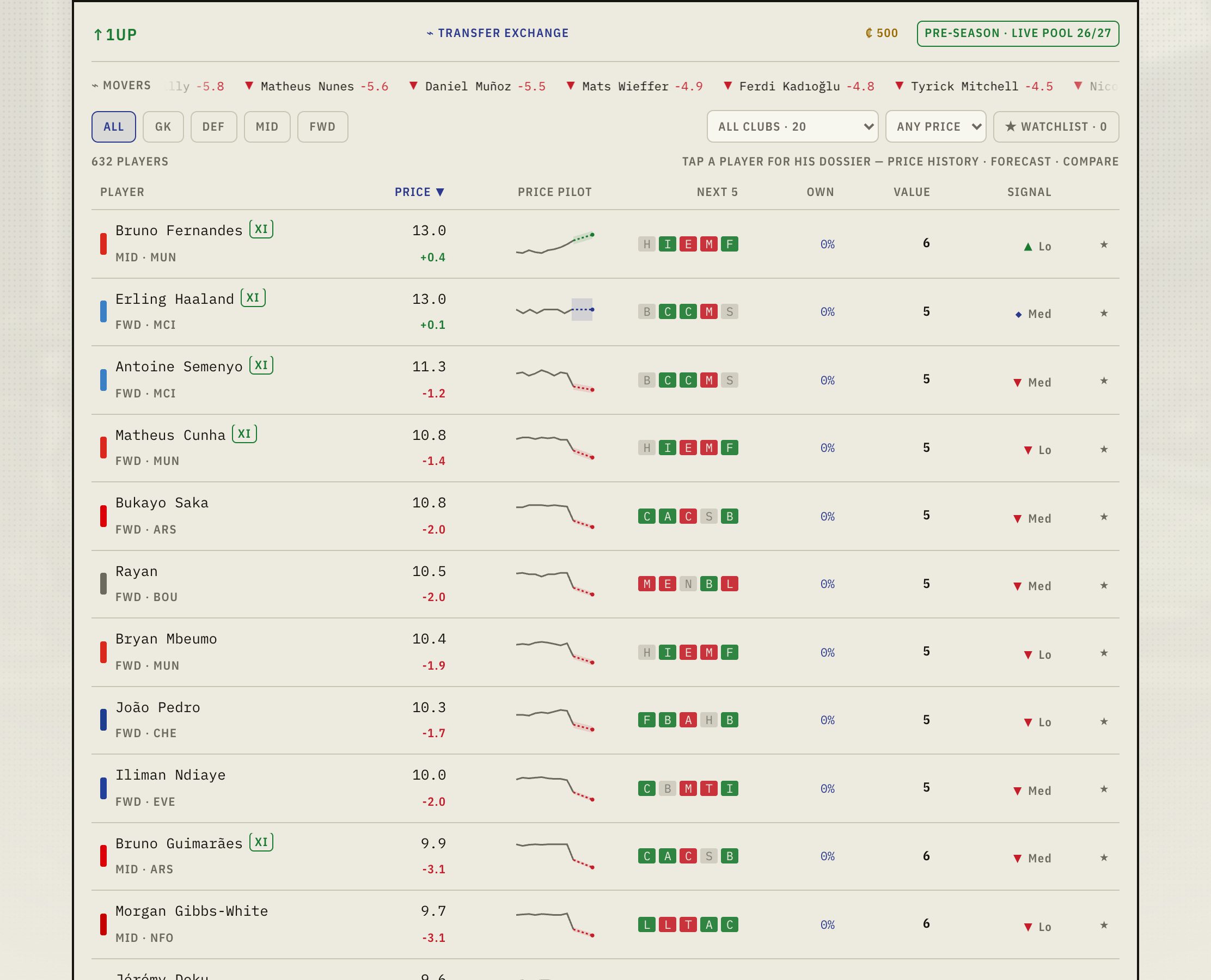Viewport: 1211px width, 980px height.
Task: Click the Next 5 column header
Action: point(717,192)
